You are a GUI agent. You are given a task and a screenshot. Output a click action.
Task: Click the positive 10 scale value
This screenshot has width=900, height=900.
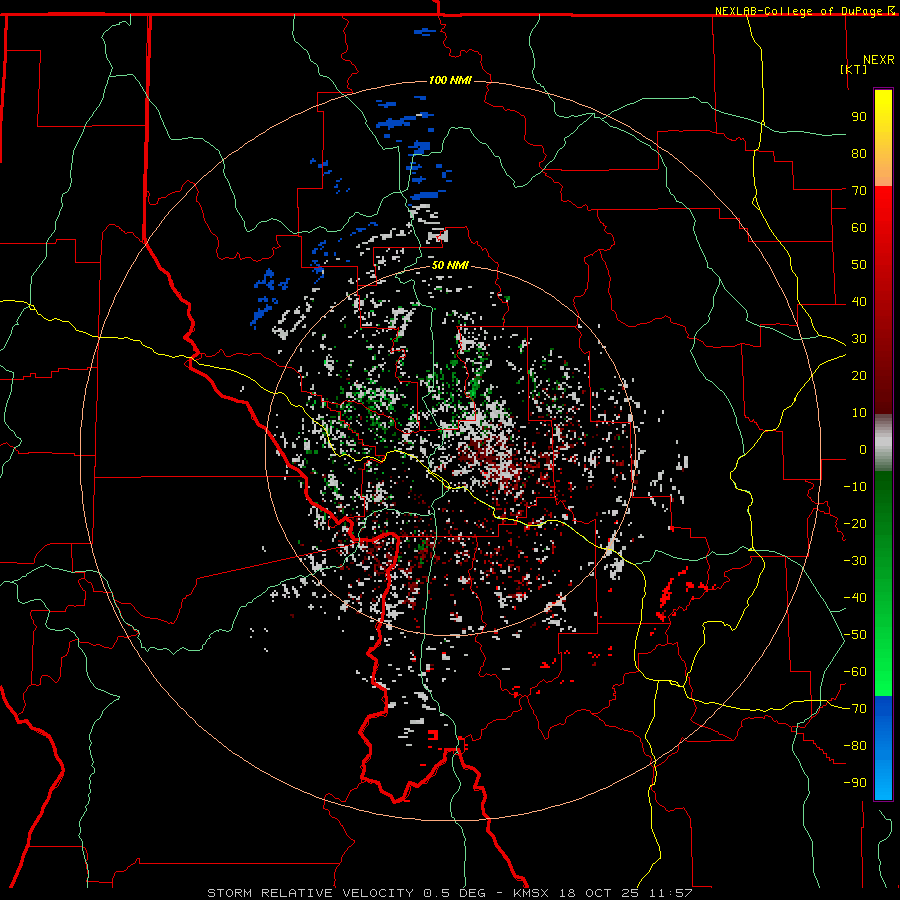(x=859, y=413)
